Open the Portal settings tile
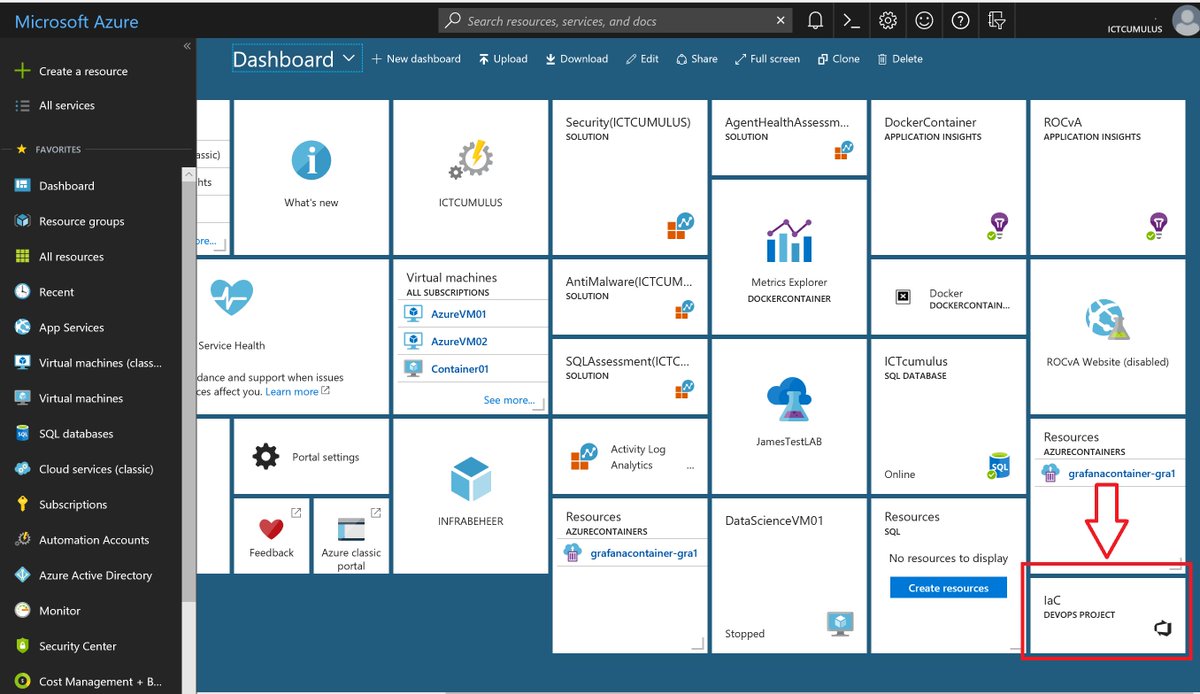Viewport: 1200px width, 694px height. (x=311, y=456)
